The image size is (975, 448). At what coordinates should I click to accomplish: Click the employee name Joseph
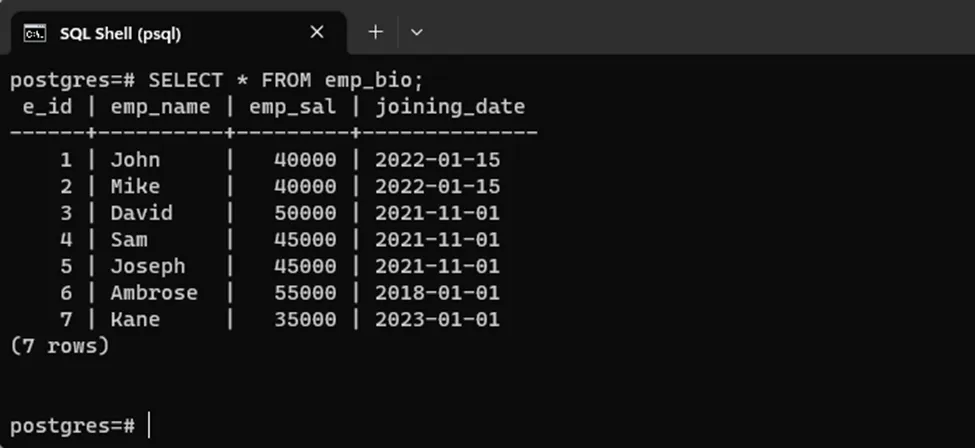(147, 266)
